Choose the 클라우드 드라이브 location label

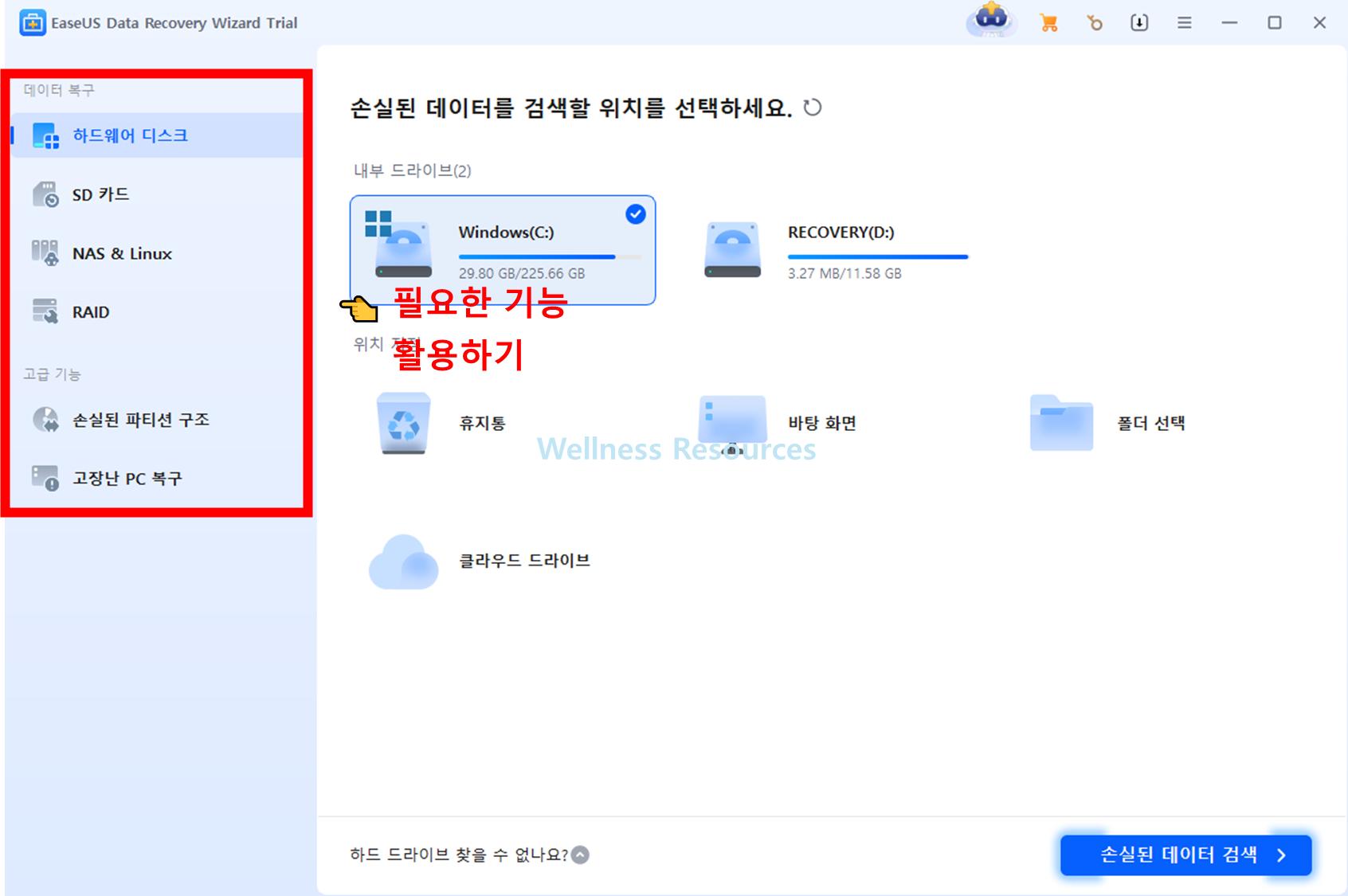tap(524, 561)
